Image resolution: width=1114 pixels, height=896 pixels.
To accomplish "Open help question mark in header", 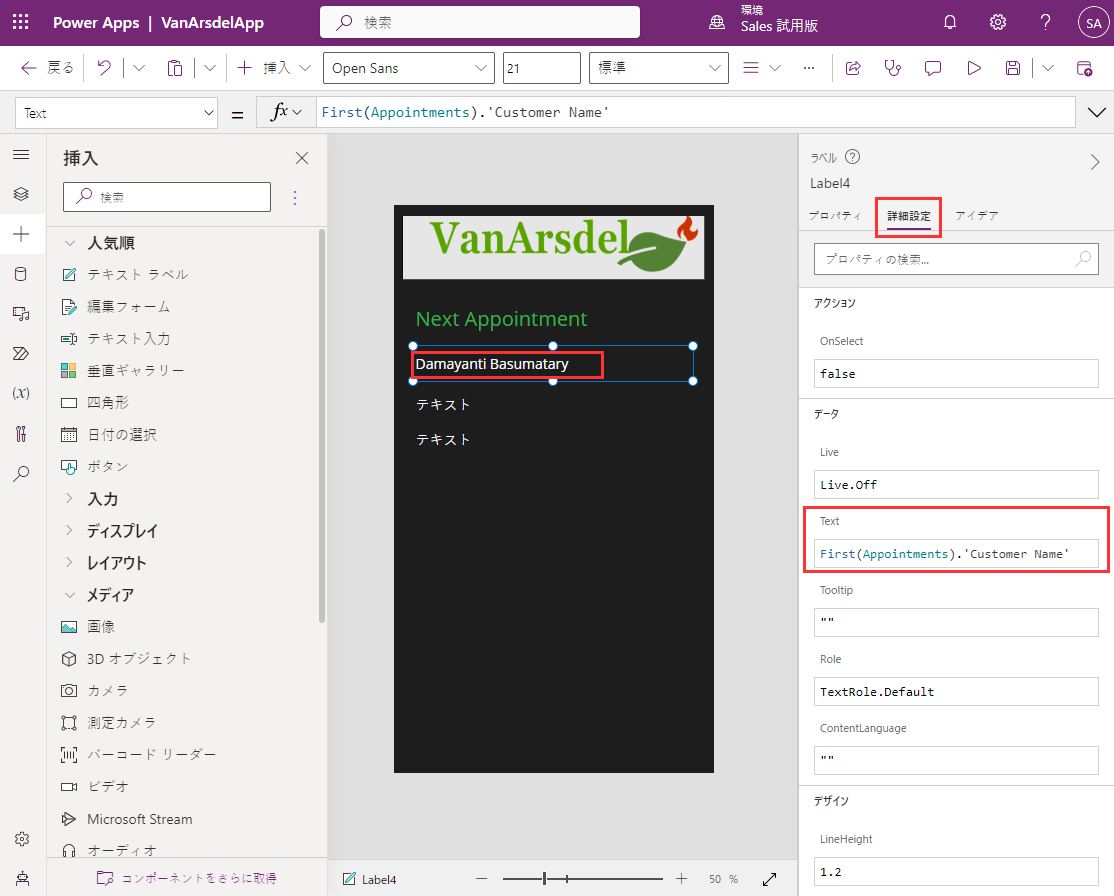I will [x=1045, y=23].
